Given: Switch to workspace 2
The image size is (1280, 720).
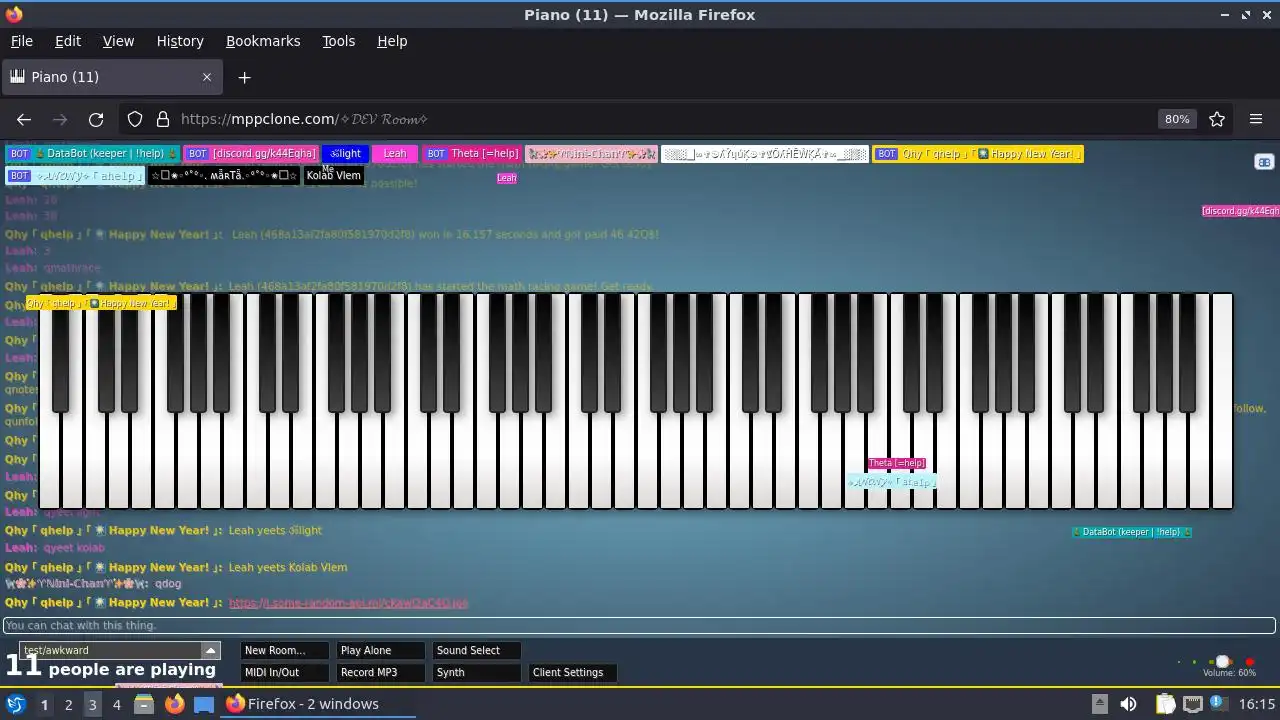Looking at the screenshot, I should pyautogui.click(x=68, y=704).
